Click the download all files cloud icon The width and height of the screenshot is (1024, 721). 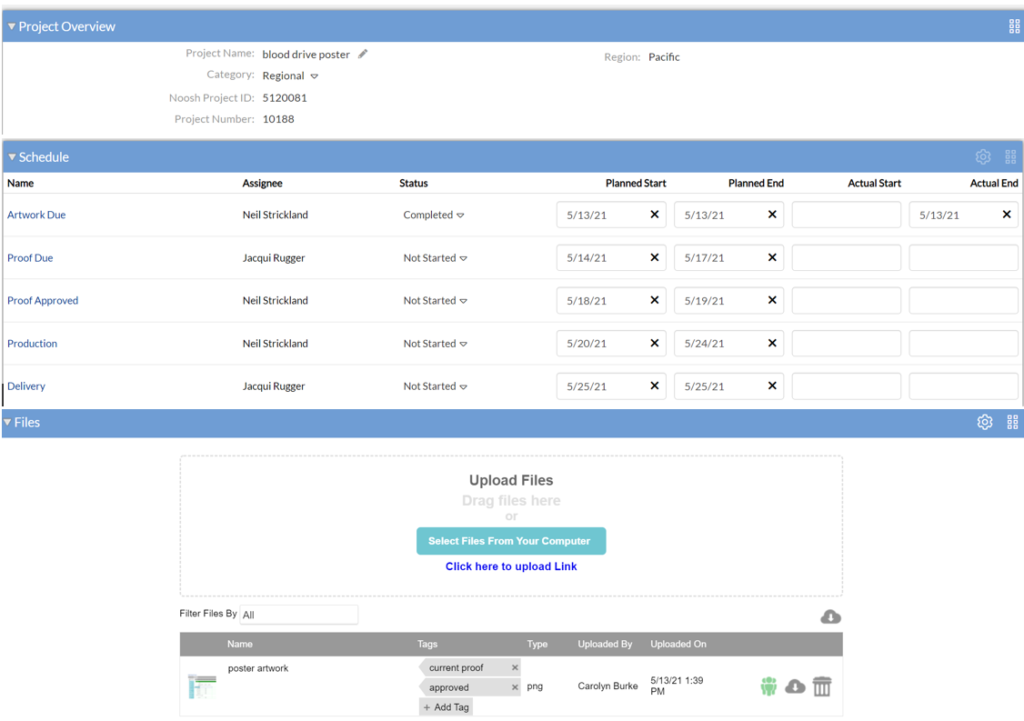tap(830, 617)
